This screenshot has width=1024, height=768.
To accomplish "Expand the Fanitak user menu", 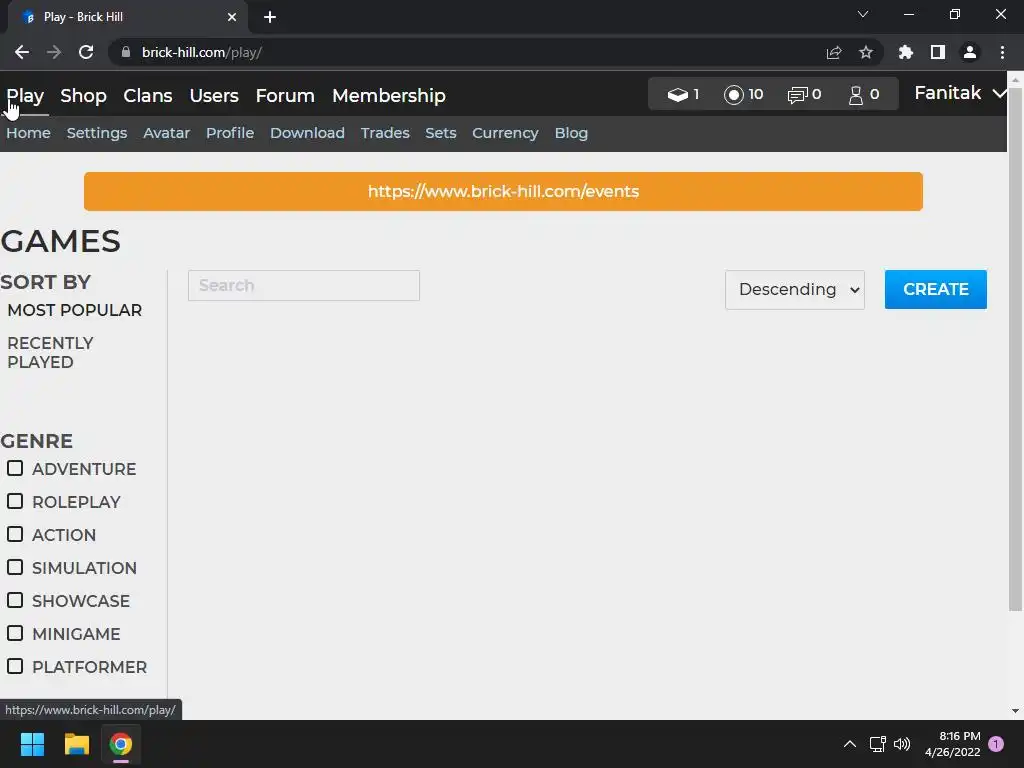I will point(959,93).
